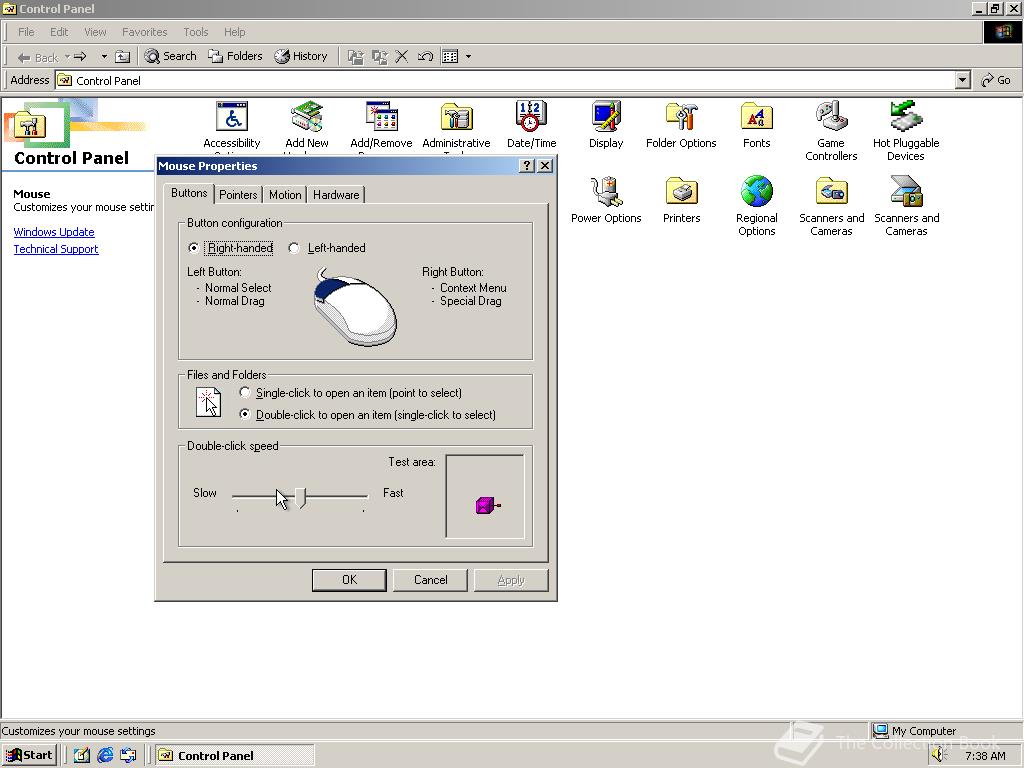Click the Up one level folder icon

(x=122, y=57)
